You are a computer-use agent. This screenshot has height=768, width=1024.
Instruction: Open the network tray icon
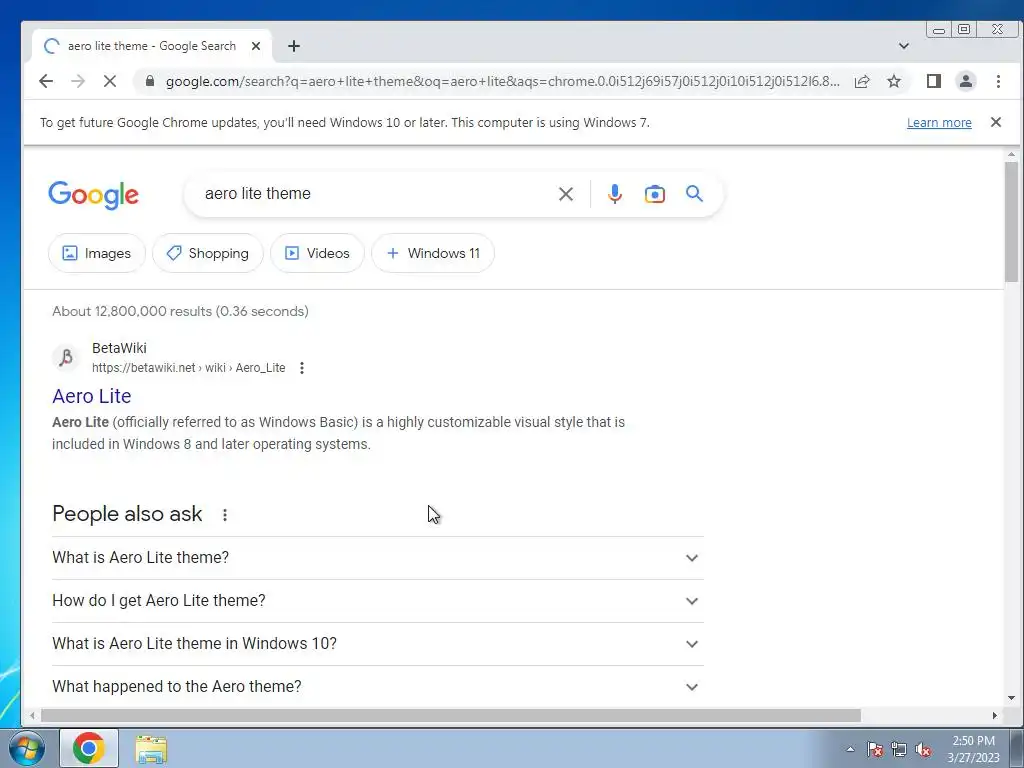(x=899, y=749)
